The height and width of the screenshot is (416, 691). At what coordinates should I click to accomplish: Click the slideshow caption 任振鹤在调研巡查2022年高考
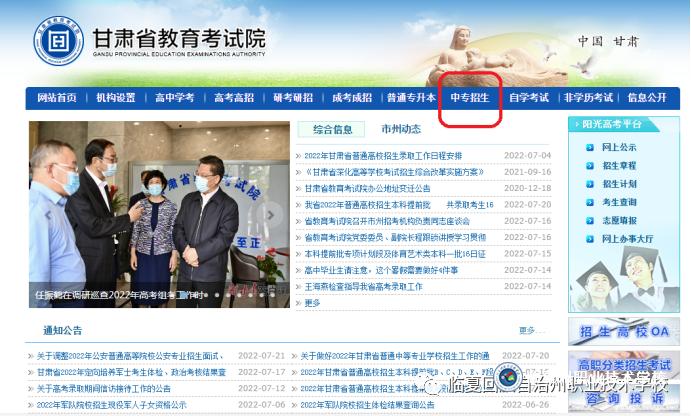point(119,295)
